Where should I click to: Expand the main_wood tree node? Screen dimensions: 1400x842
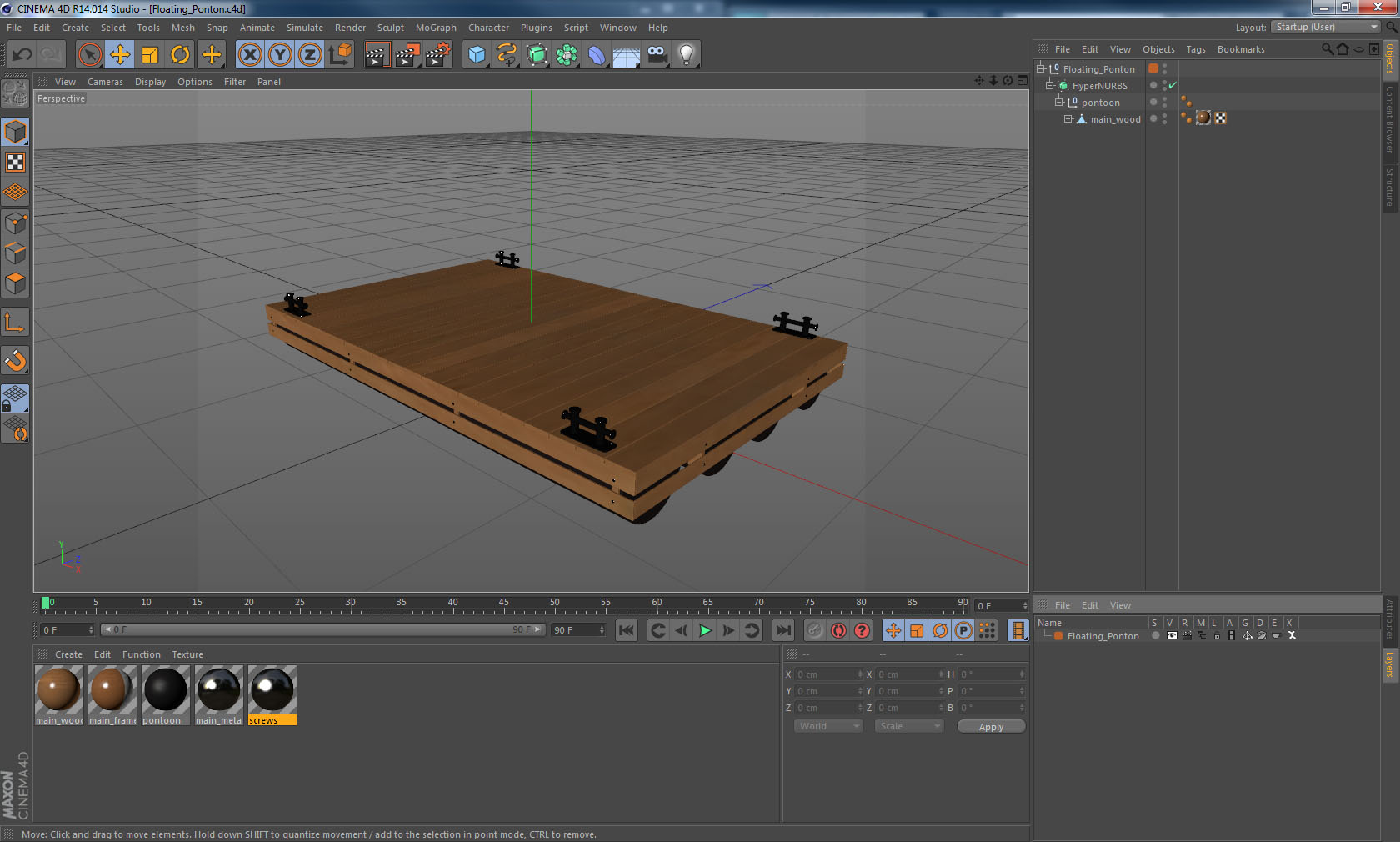pyautogui.click(x=1068, y=118)
